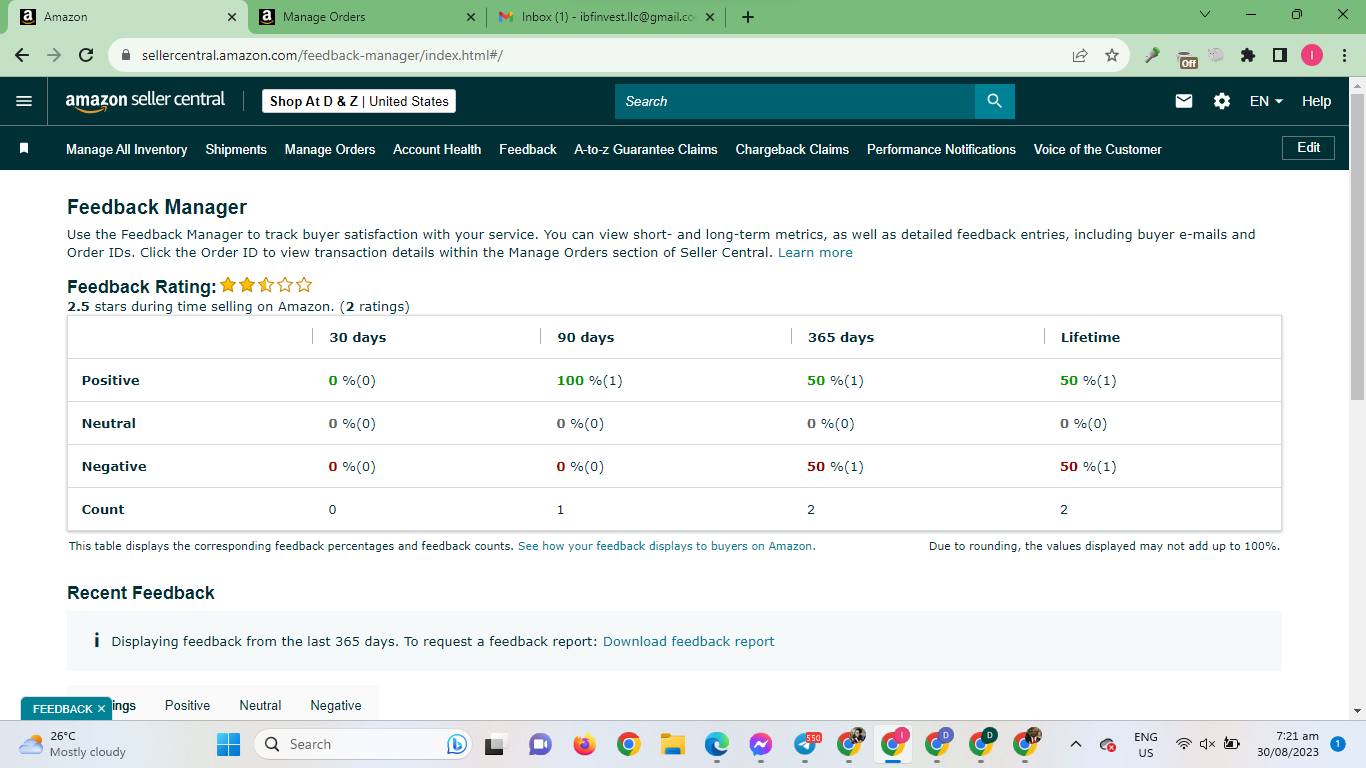Image resolution: width=1366 pixels, height=768 pixels.
Task: Click the search magnifier button
Action: click(994, 101)
